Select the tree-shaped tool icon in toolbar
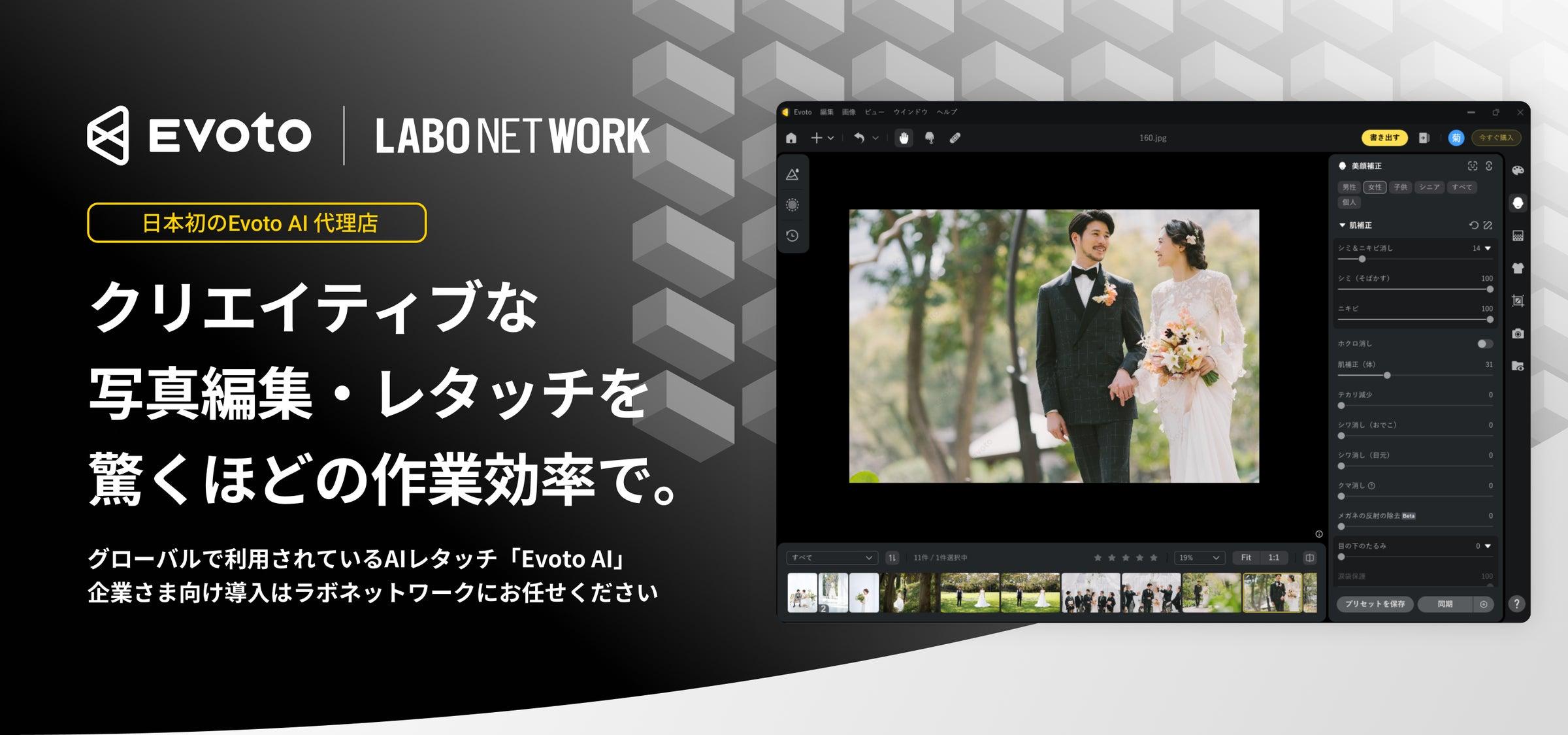 (930, 138)
